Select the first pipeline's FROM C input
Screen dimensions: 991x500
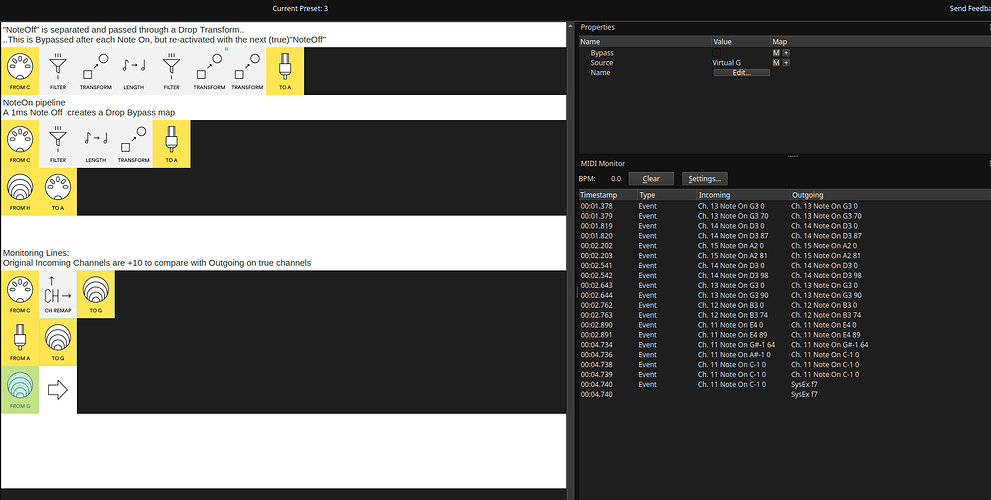pyautogui.click(x=20, y=71)
